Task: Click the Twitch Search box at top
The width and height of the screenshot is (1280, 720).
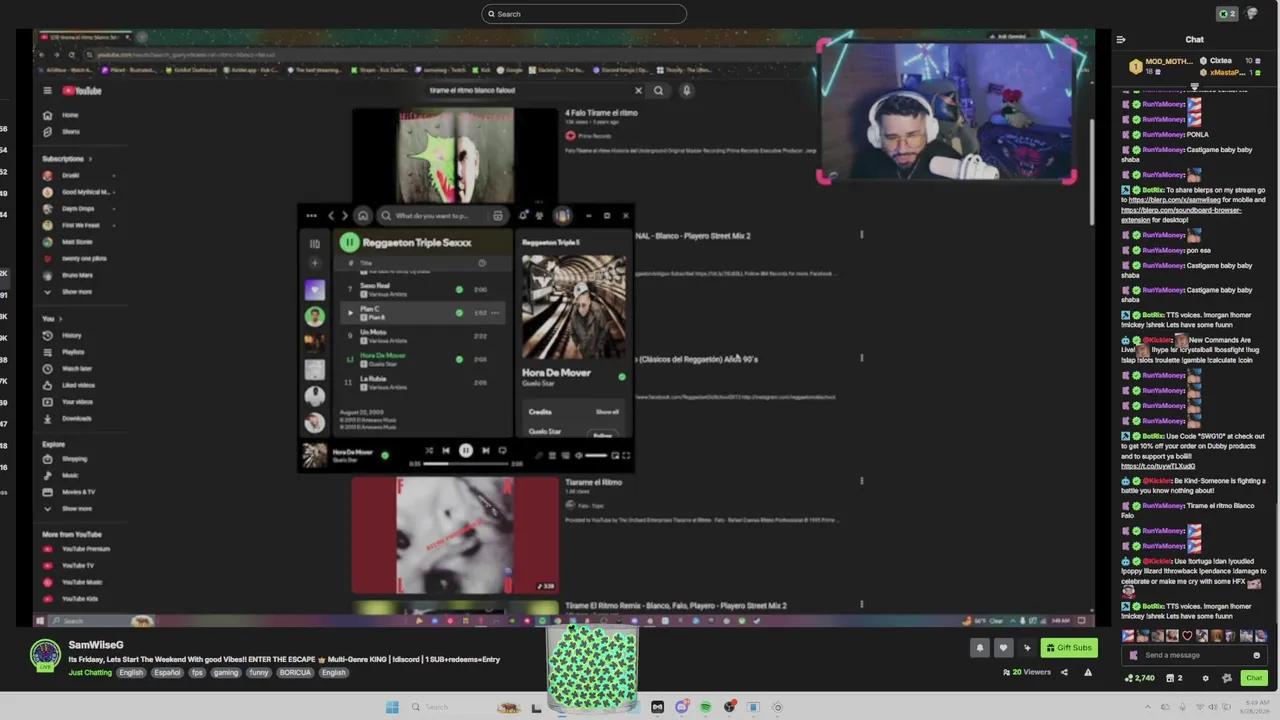Action: (x=584, y=14)
